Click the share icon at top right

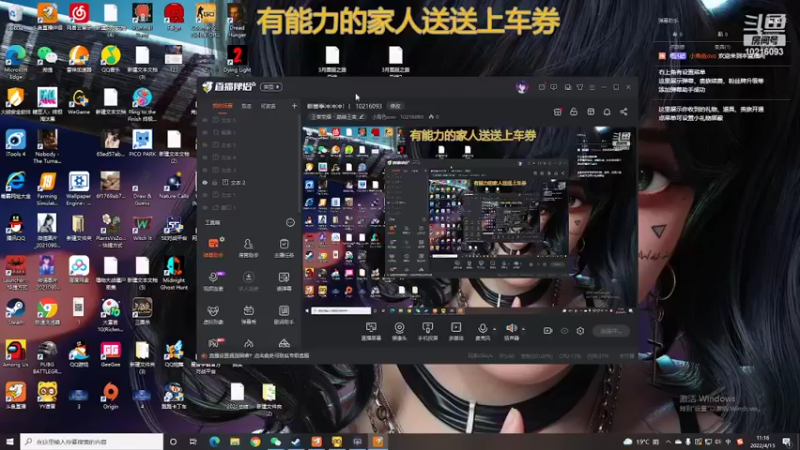tap(623, 112)
